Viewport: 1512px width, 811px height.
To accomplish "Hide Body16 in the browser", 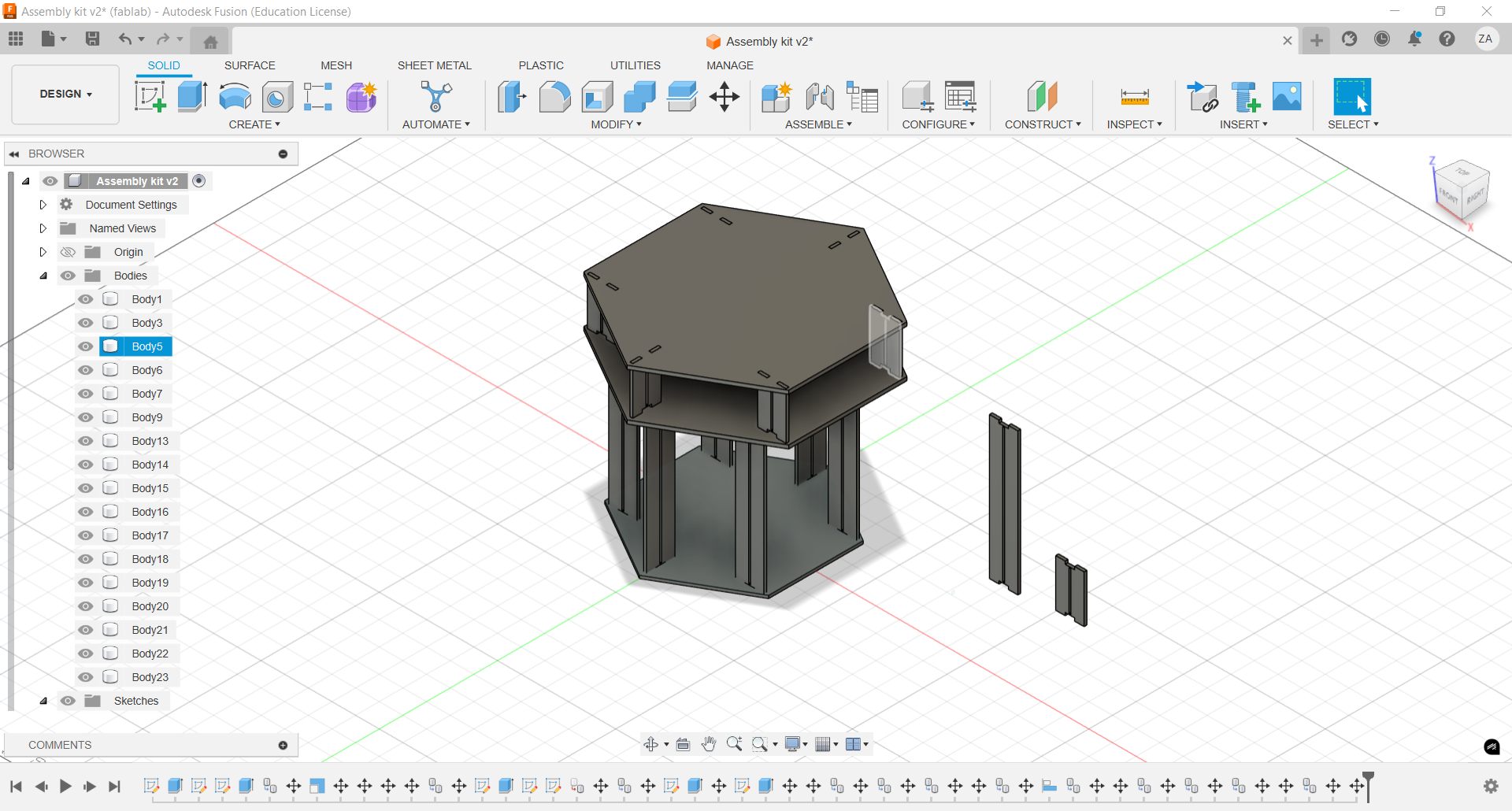I will pyautogui.click(x=86, y=512).
